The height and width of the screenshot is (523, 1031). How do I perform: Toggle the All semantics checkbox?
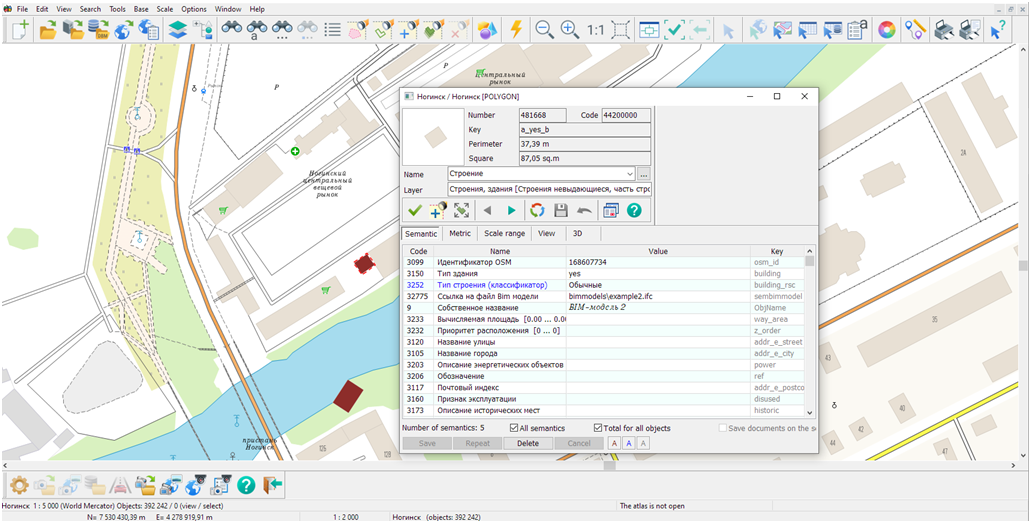514,428
